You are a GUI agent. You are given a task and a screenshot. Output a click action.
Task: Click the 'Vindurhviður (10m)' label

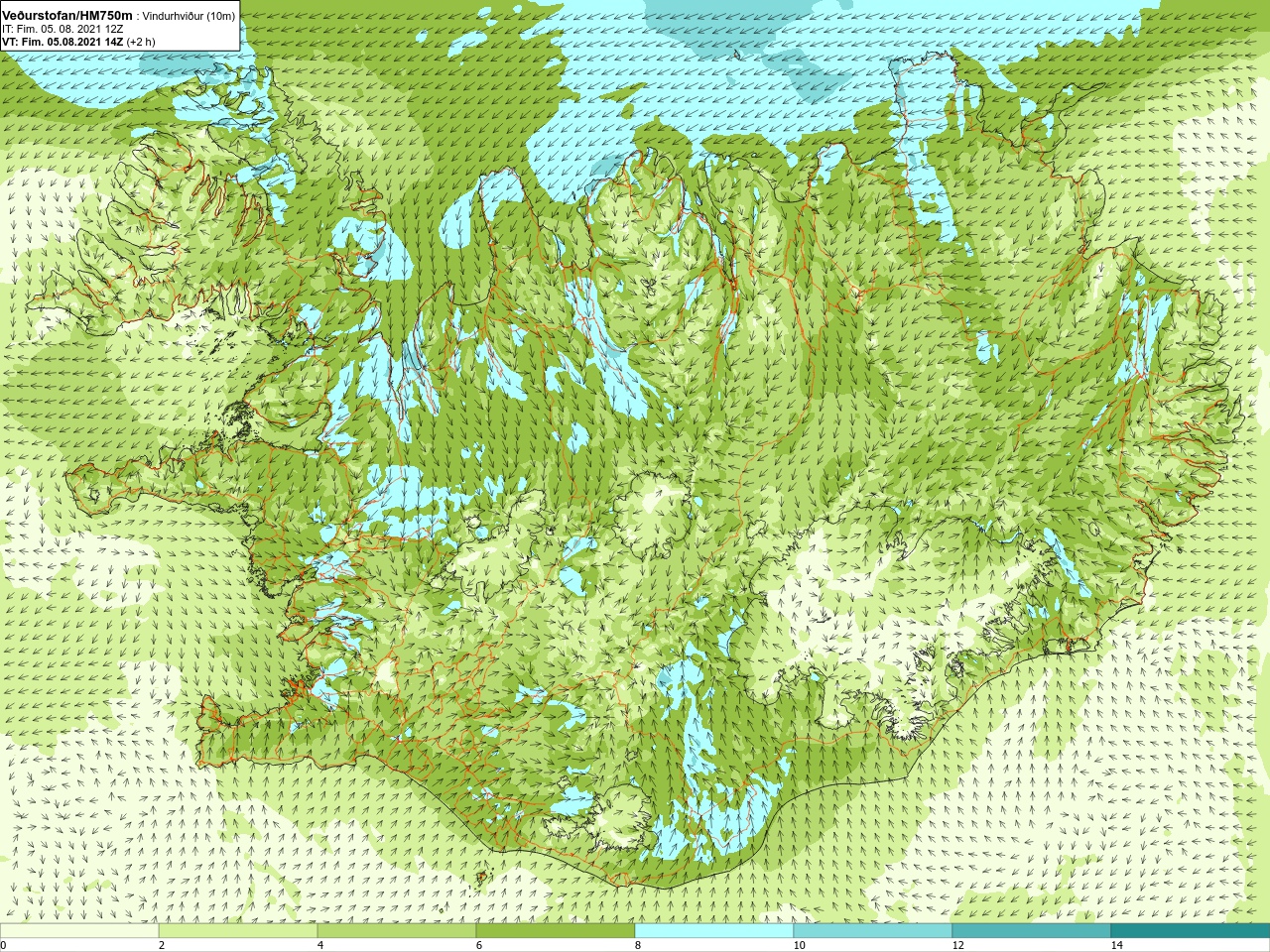point(190,16)
